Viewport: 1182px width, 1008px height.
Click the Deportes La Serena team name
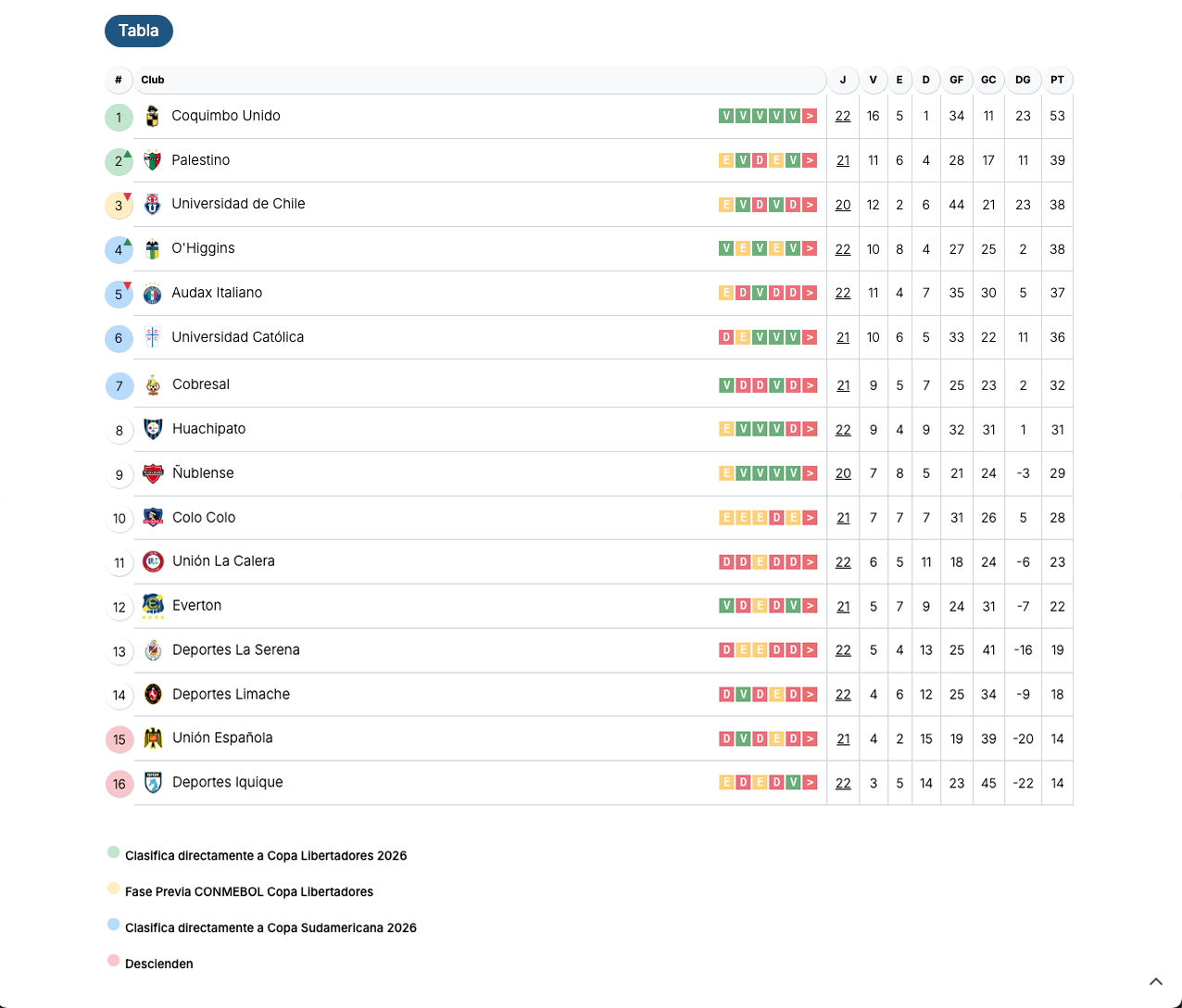[x=236, y=650]
